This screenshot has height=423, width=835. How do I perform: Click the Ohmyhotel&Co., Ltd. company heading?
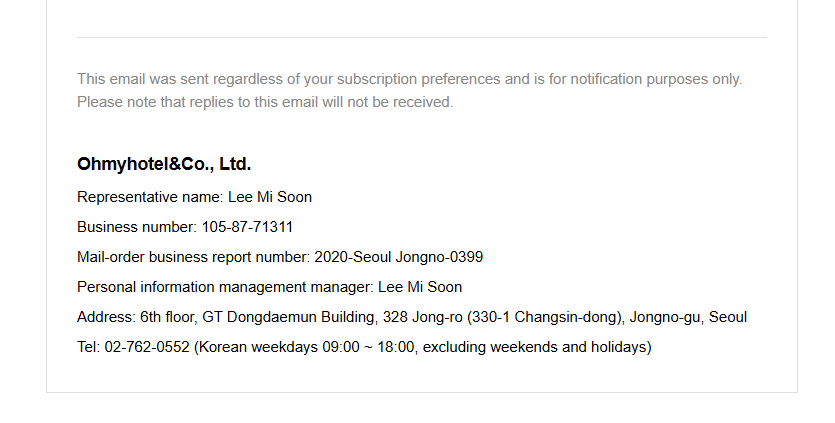pyautogui.click(x=163, y=164)
